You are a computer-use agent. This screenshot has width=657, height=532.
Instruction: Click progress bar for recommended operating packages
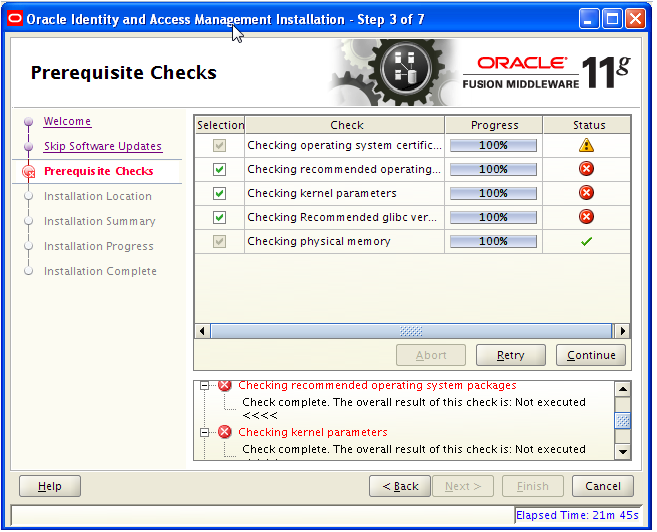pyautogui.click(x=493, y=169)
